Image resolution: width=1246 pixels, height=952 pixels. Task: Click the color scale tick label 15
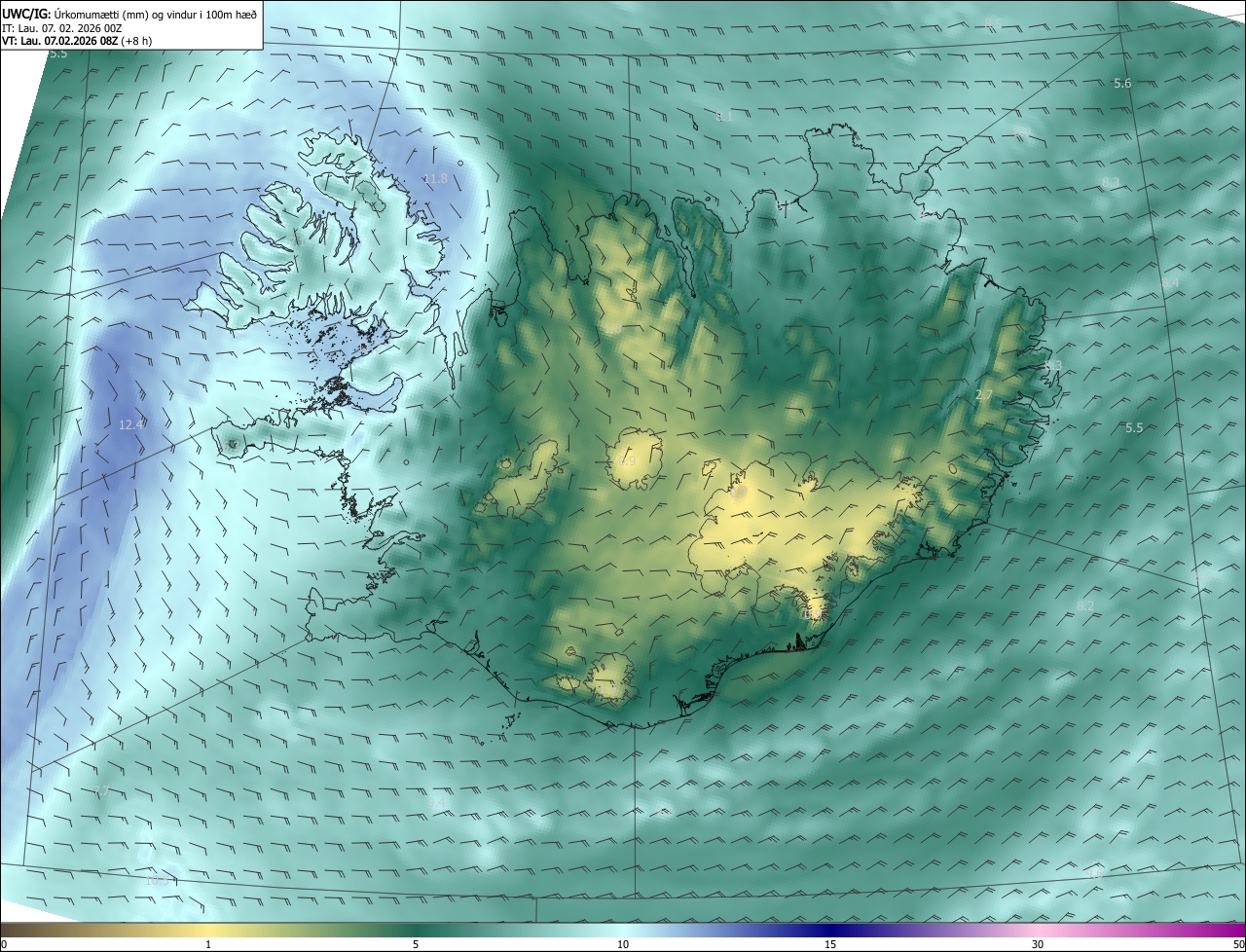pos(830,944)
